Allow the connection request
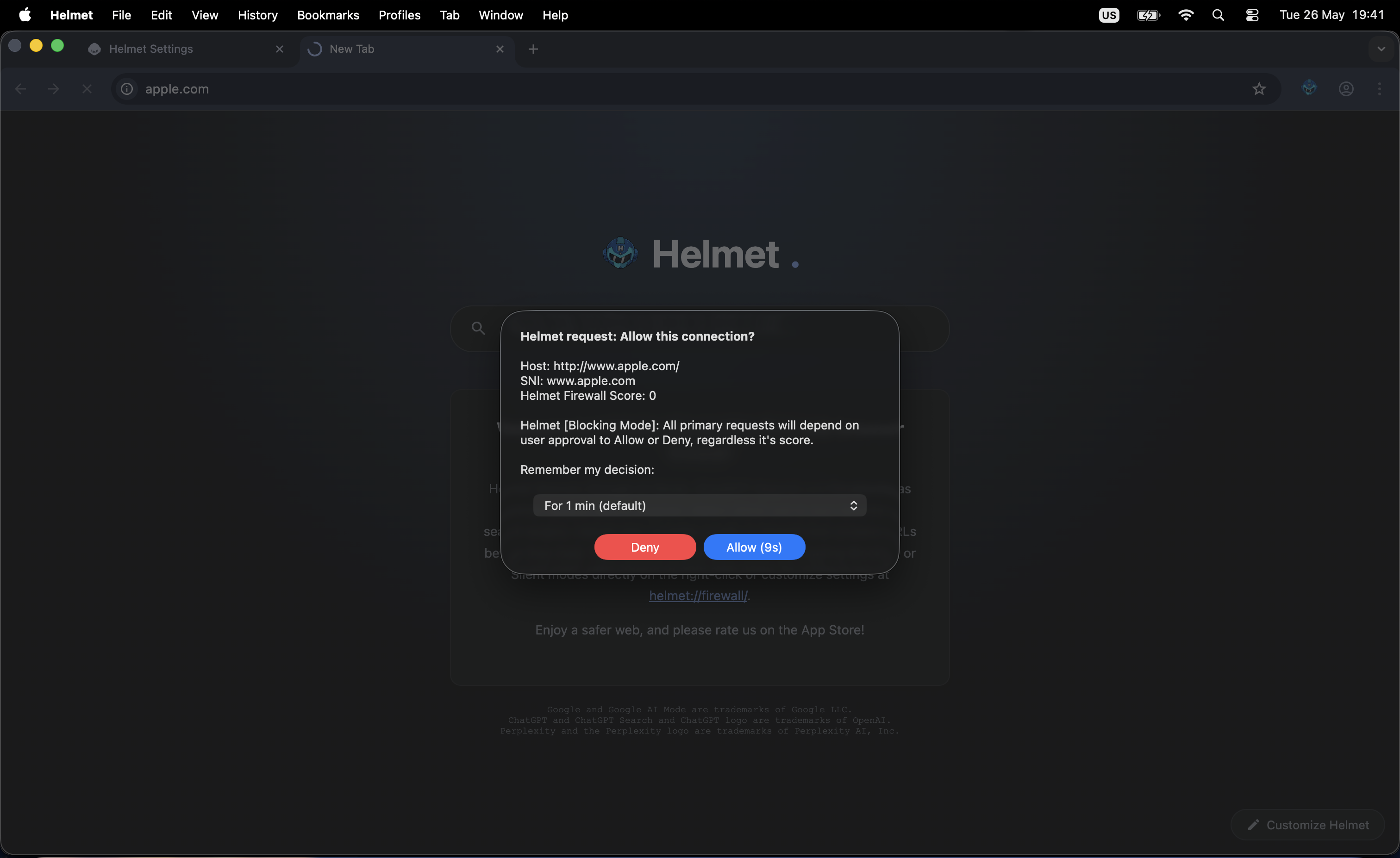This screenshot has height=858, width=1400. [x=754, y=547]
